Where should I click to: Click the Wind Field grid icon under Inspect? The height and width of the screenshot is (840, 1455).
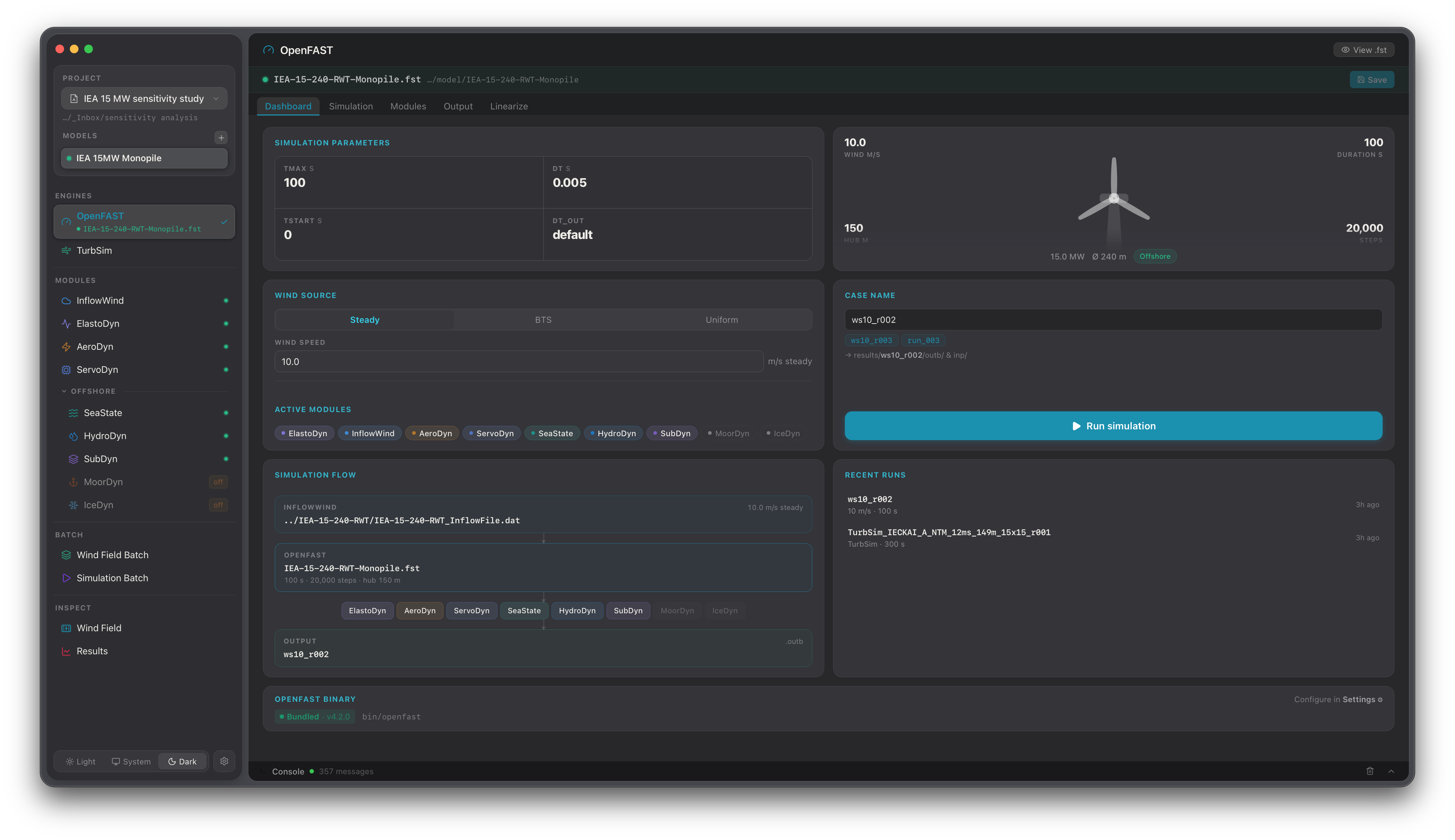pos(66,628)
